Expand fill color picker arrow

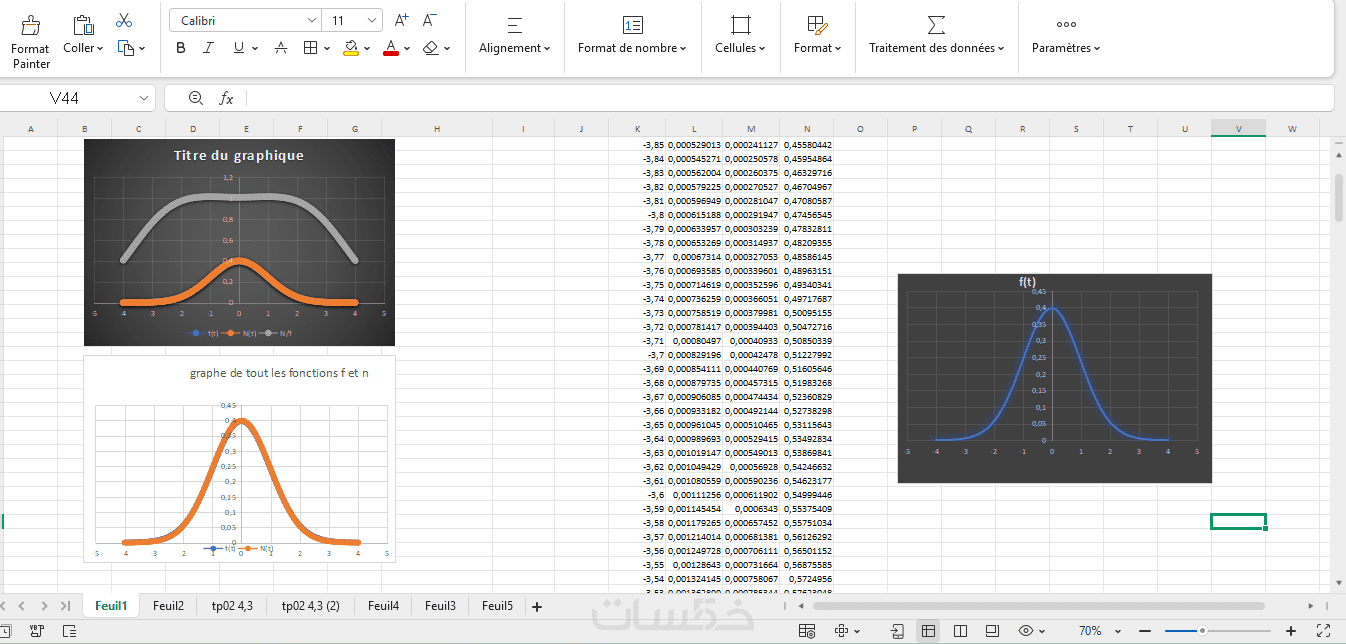[368, 48]
